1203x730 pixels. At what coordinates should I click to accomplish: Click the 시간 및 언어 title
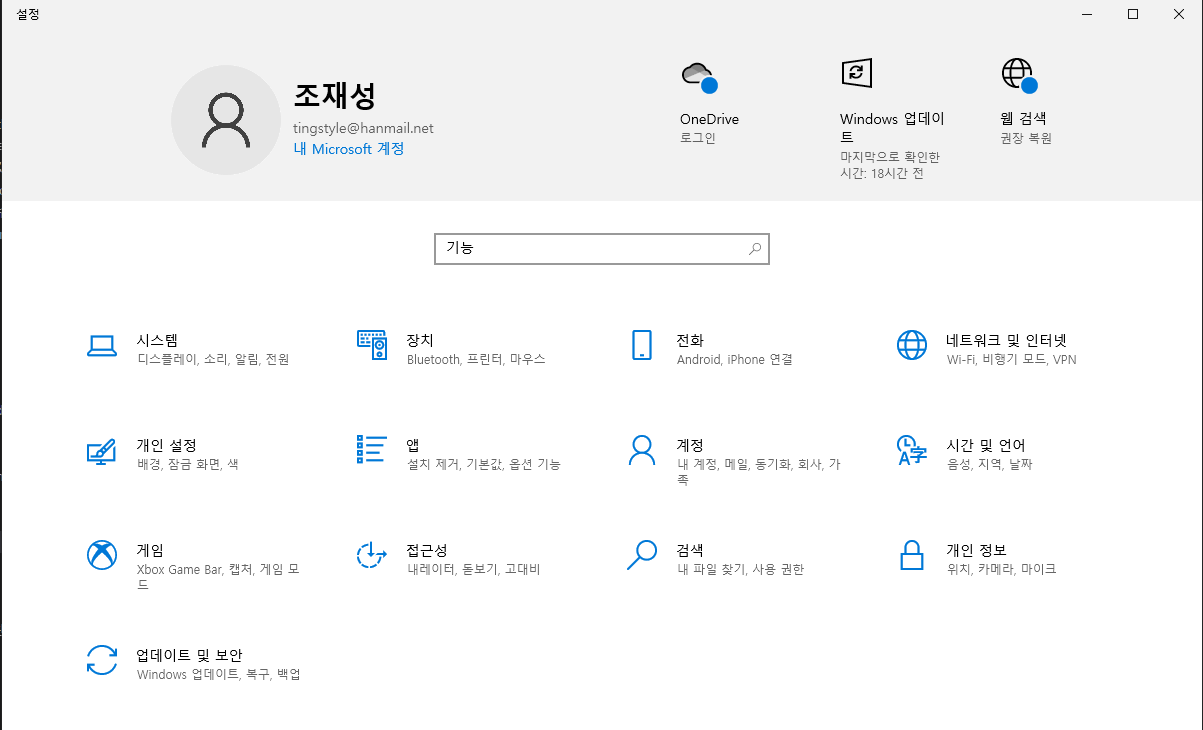[x=986, y=445]
